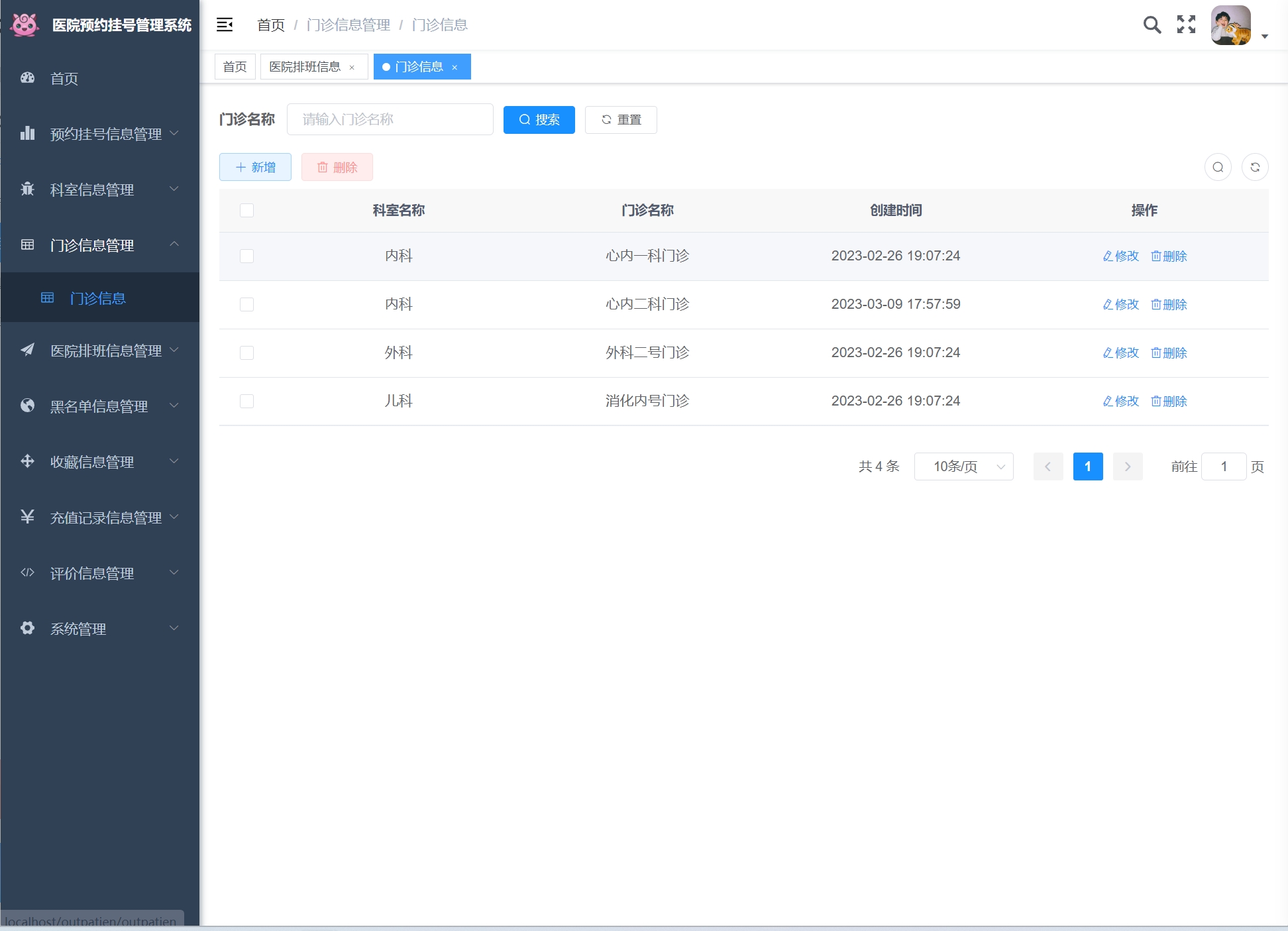Check the 消化内号门诊 row checkbox
The height and width of the screenshot is (931, 1288).
coord(246,401)
